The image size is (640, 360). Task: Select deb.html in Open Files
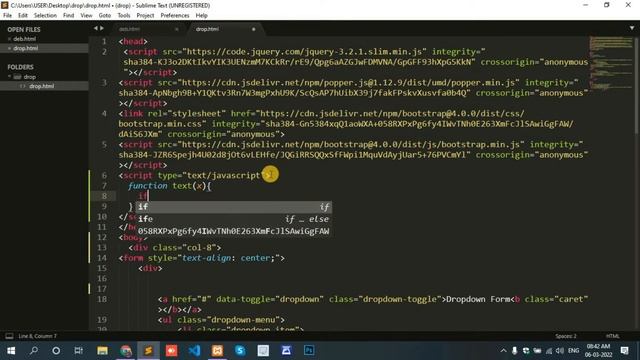tap(24, 39)
